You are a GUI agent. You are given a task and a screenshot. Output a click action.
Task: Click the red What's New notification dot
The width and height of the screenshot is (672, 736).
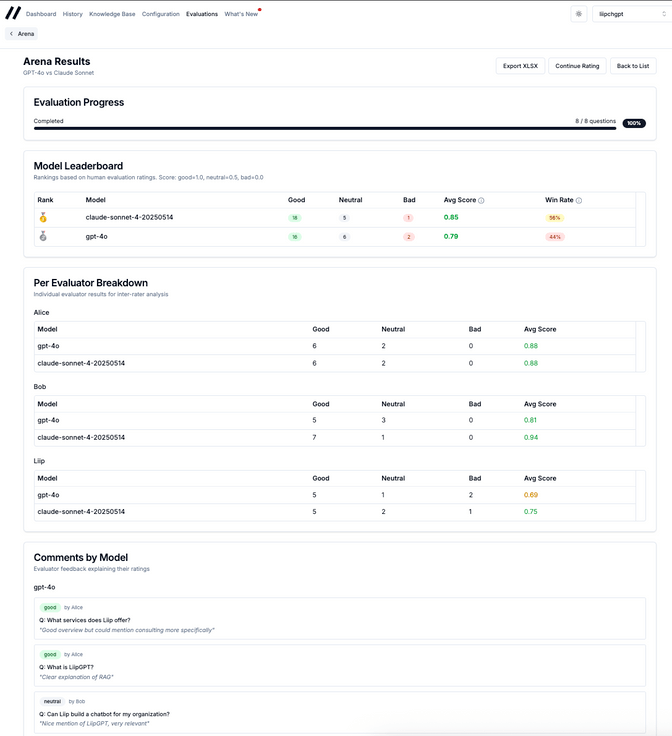260,10
